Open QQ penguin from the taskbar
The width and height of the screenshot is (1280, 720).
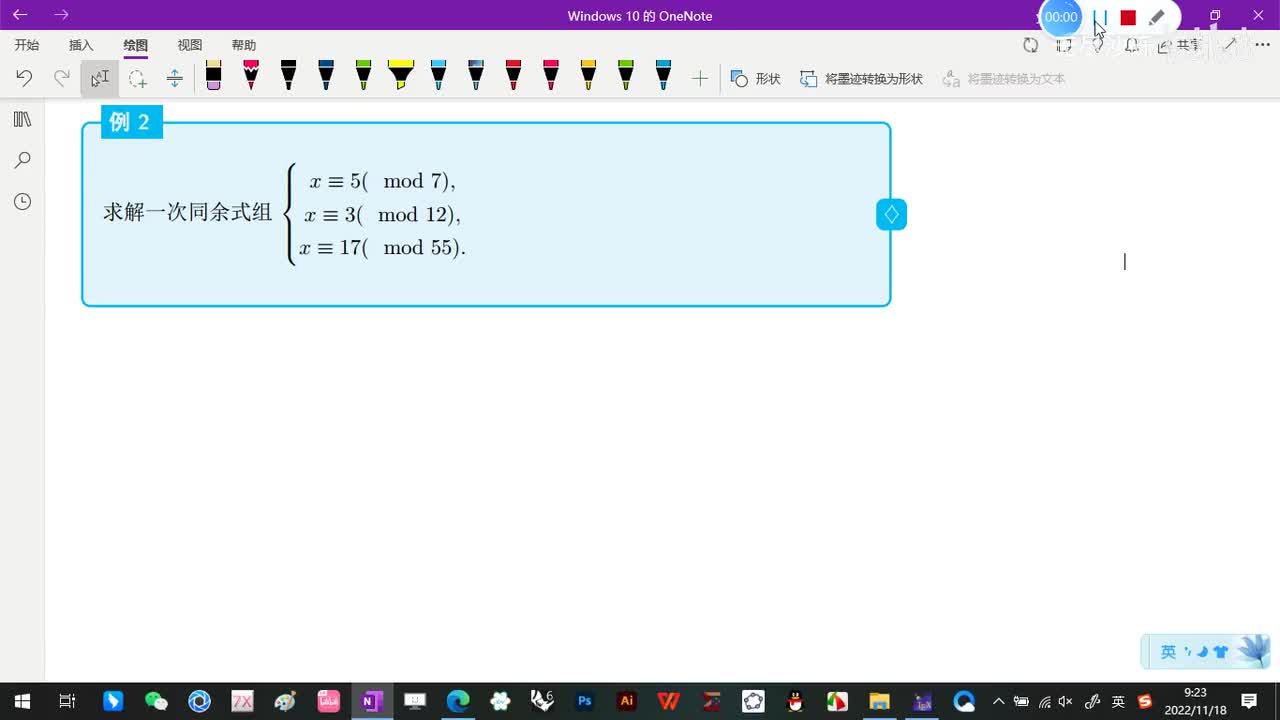(795, 701)
